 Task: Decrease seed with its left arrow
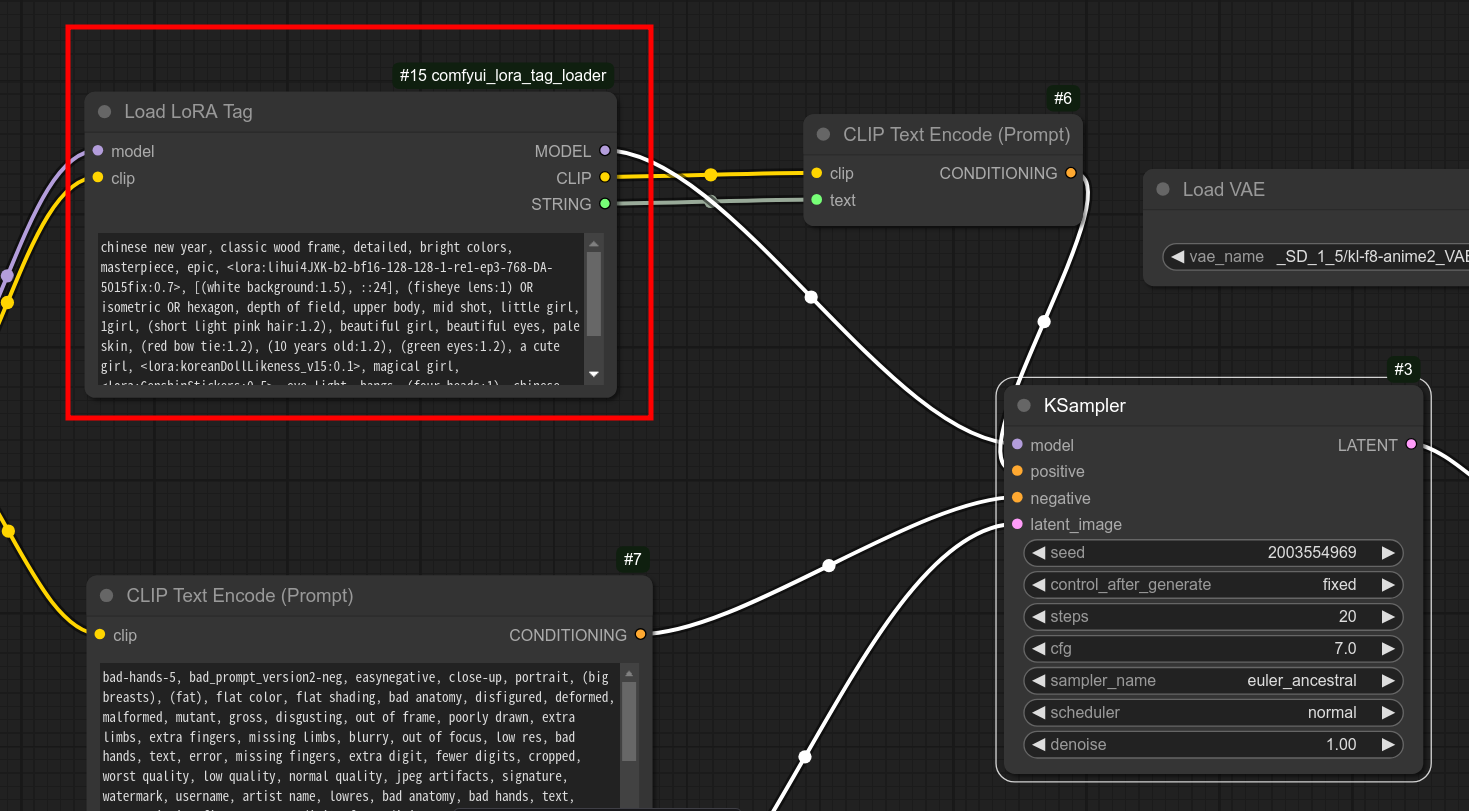coord(1038,553)
